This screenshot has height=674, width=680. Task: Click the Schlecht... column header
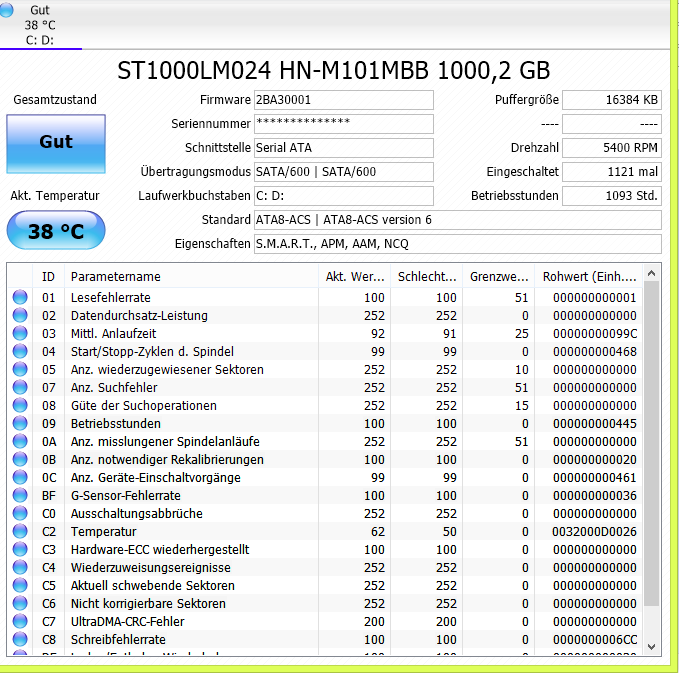[x=426, y=276]
